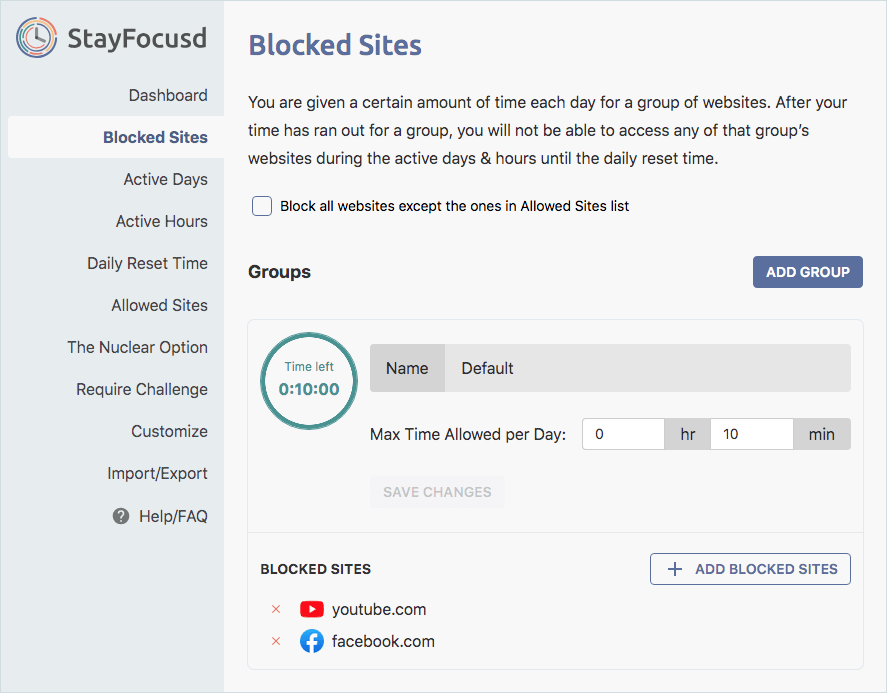Click the youtube.com site entry
The width and height of the screenshot is (887, 693).
[x=379, y=609]
